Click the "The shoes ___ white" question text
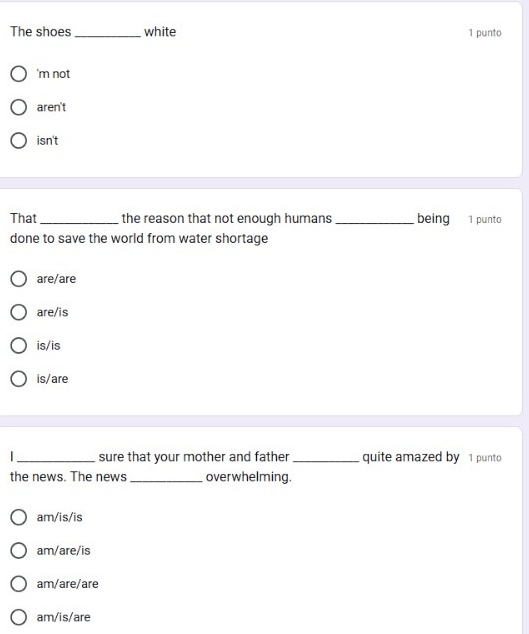 coord(93,32)
